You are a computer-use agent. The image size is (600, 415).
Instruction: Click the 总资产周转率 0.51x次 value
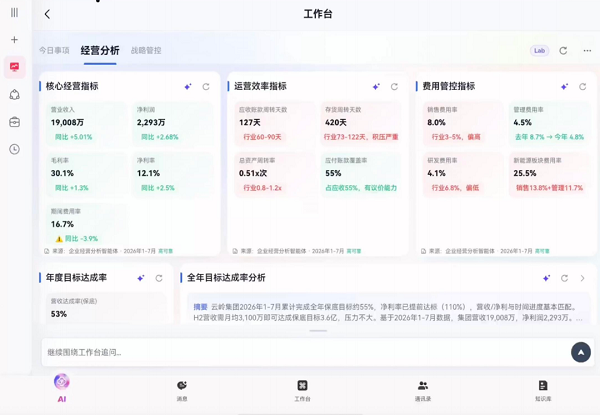coord(253,173)
